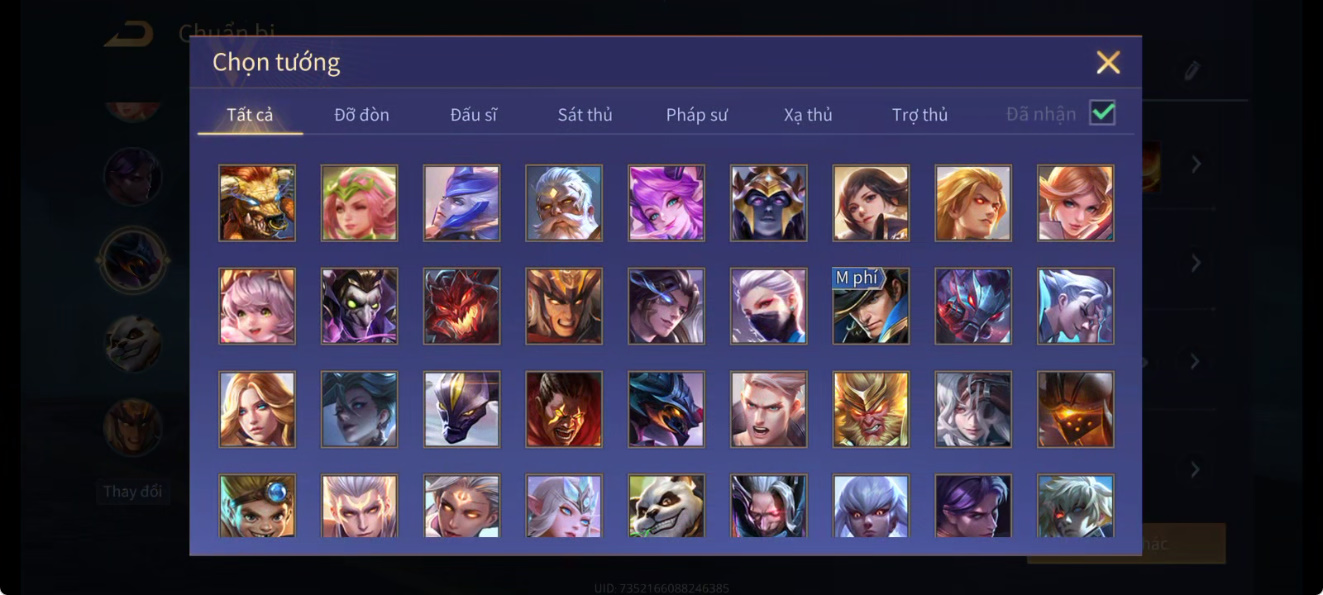1323x595 pixels.
Task: Choose the masked silver-haired ninja hero
Action: (x=768, y=306)
